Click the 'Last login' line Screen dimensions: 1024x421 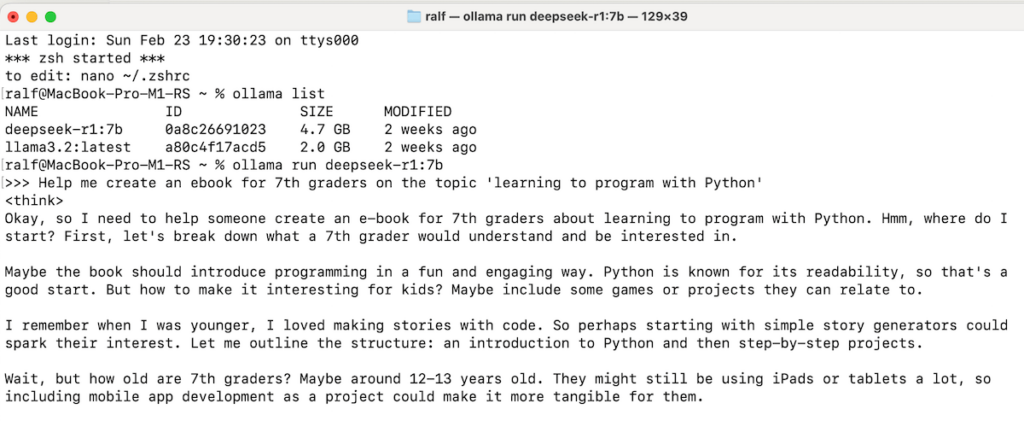tap(181, 40)
